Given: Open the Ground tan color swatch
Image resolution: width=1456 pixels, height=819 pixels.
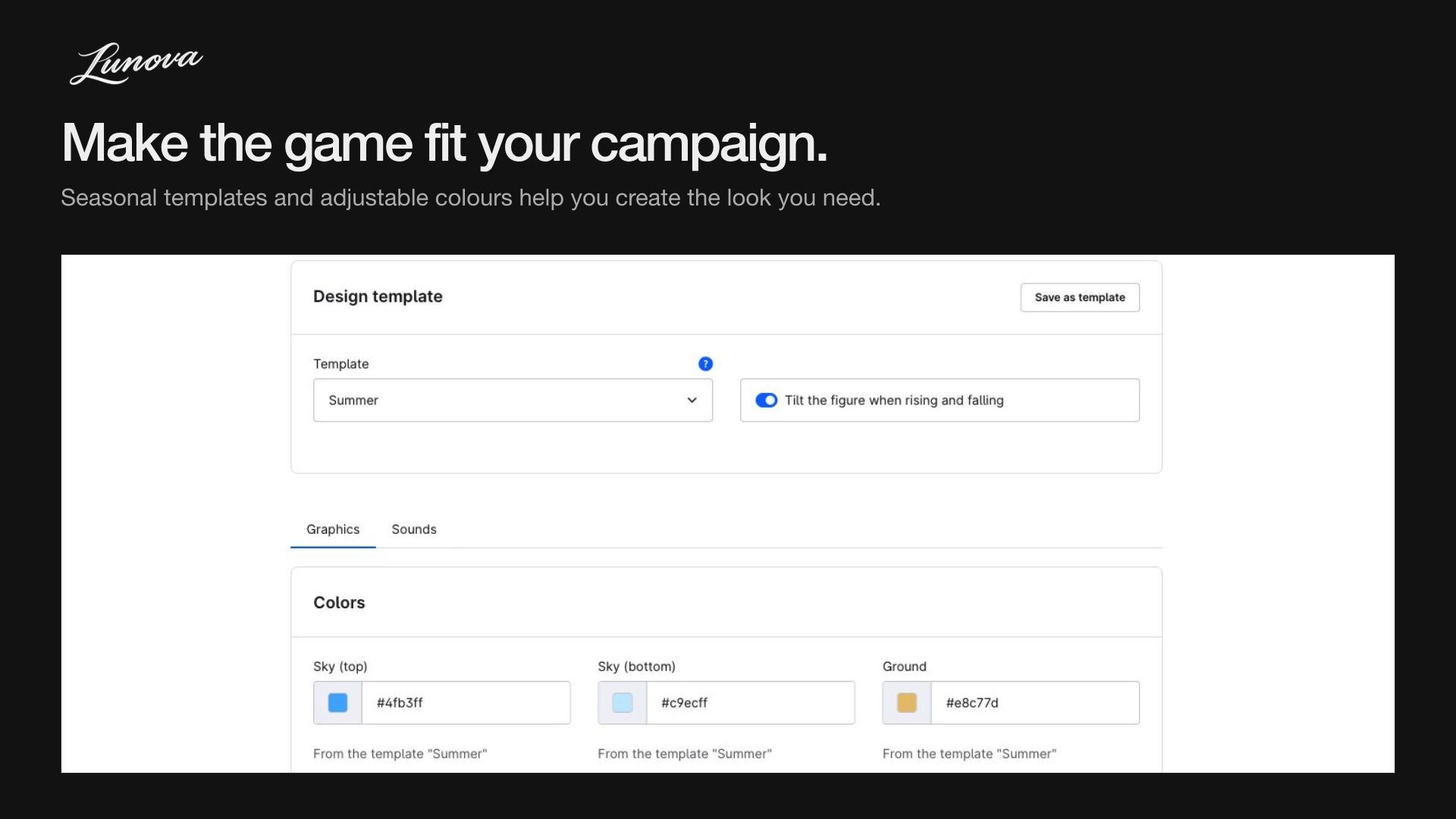Looking at the screenshot, I should pyautogui.click(x=907, y=703).
